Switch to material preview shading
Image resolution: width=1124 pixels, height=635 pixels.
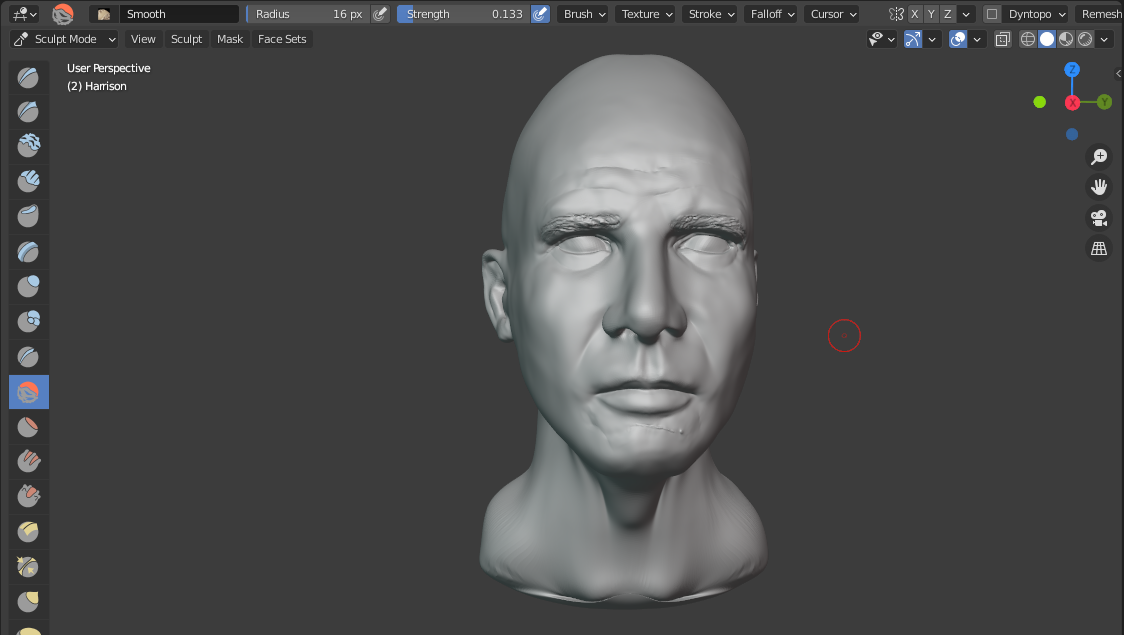[x=1066, y=39]
